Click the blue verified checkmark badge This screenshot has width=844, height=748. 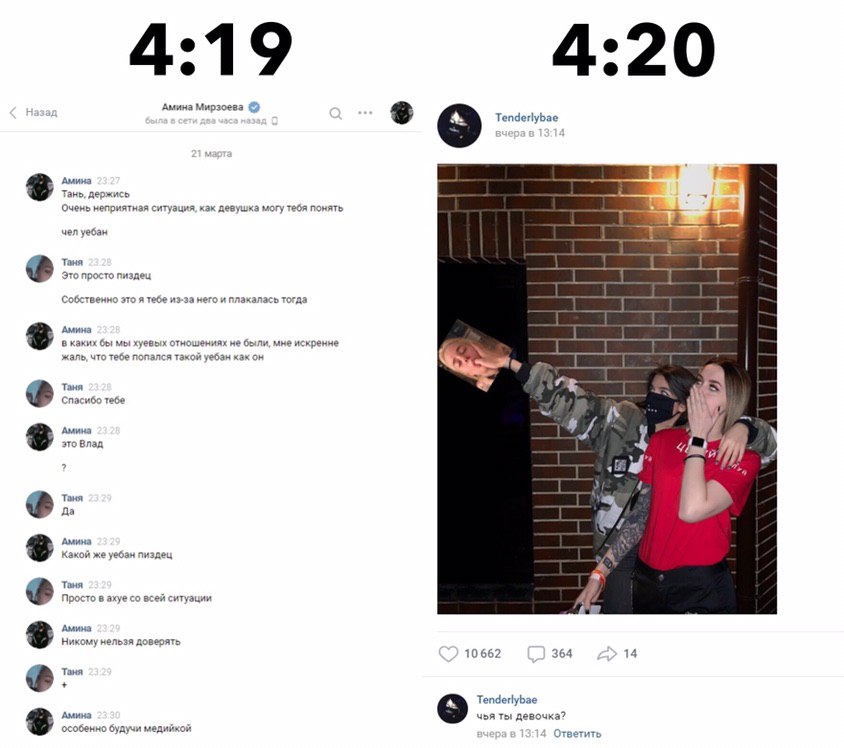click(255, 107)
